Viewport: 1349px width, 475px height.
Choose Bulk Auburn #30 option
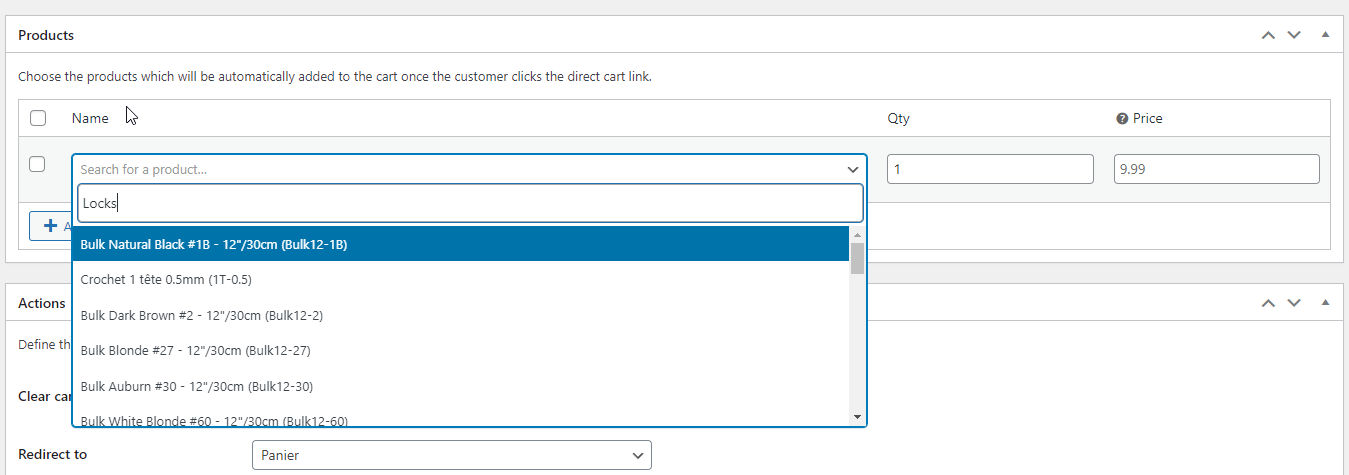point(197,386)
